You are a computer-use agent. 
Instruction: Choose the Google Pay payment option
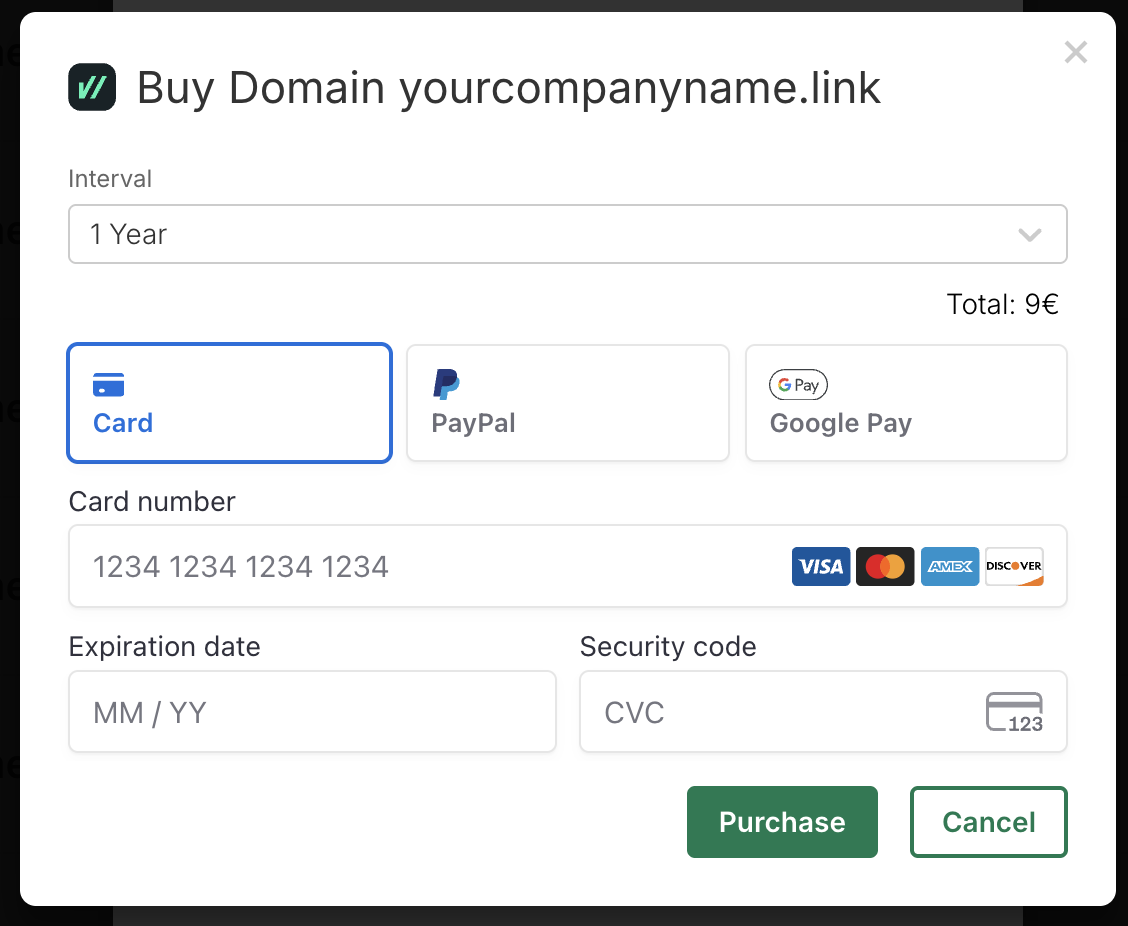[x=905, y=403]
